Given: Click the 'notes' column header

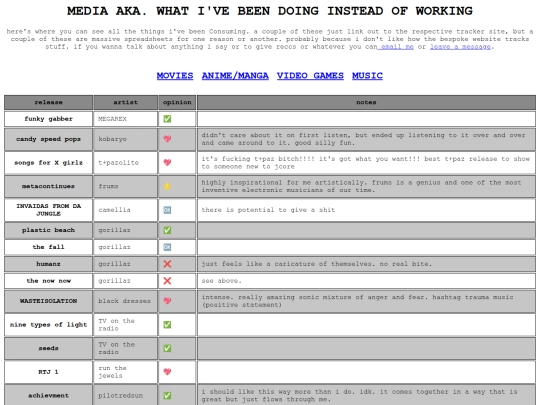Looking at the screenshot, I should point(366,102).
